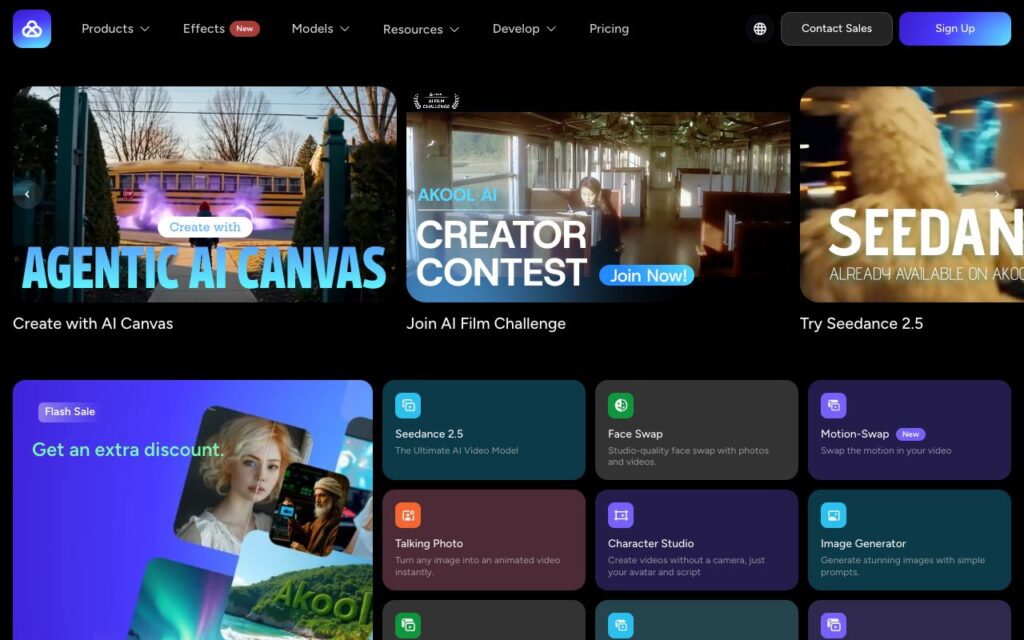Viewport: 1024px width, 640px height.
Task: Click the 'Create with' banner pill
Action: pyautogui.click(x=205, y=227)
